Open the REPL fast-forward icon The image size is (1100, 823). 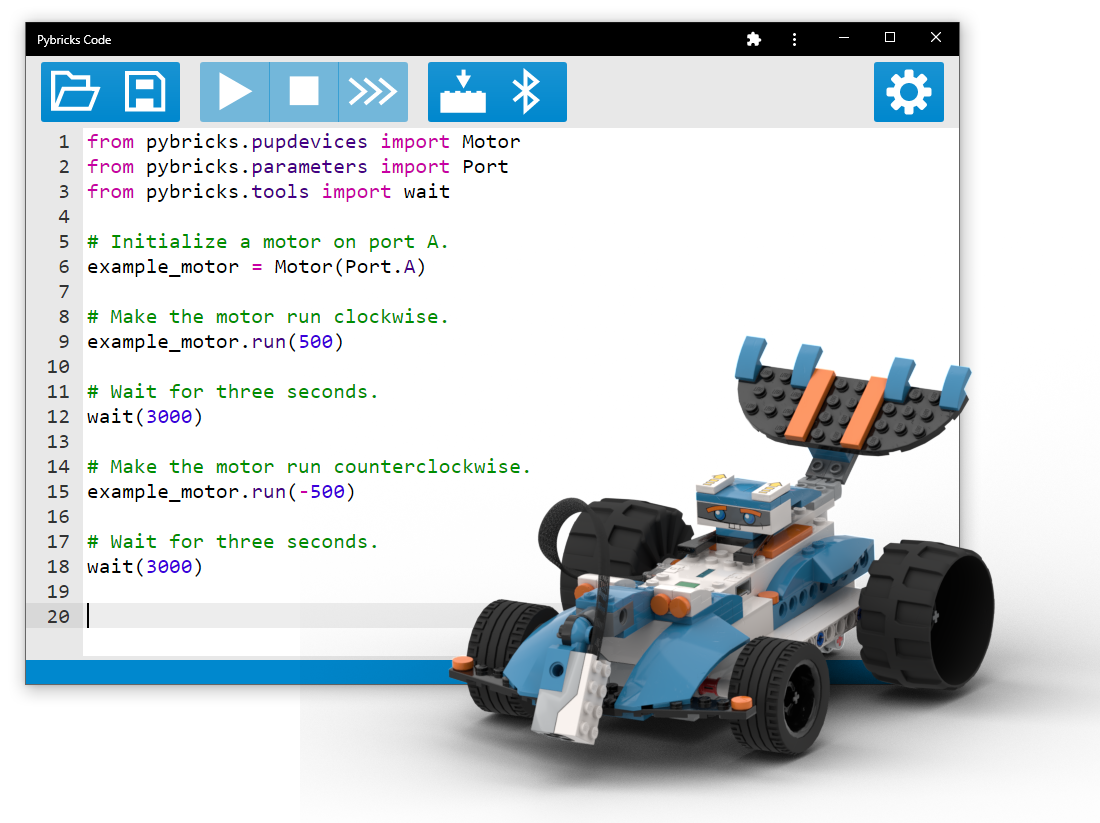tap(374, 91)
